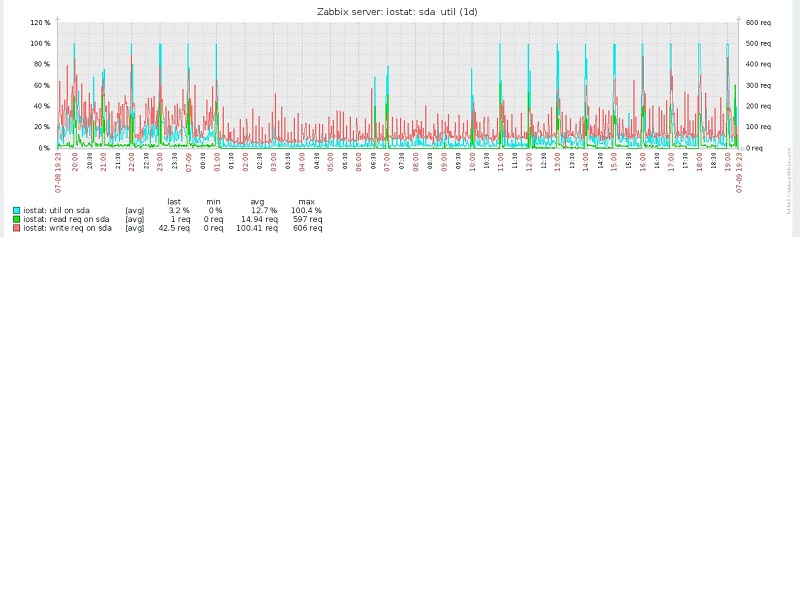
Task: Click '[avg]' in the write req row
Action: pos(135,228)
